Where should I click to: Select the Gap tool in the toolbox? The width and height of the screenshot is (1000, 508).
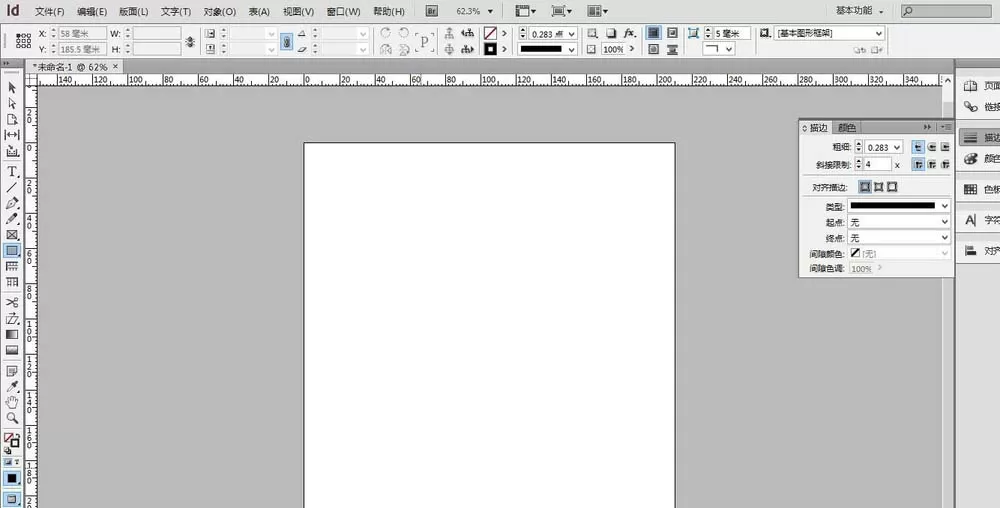[12, 135]
